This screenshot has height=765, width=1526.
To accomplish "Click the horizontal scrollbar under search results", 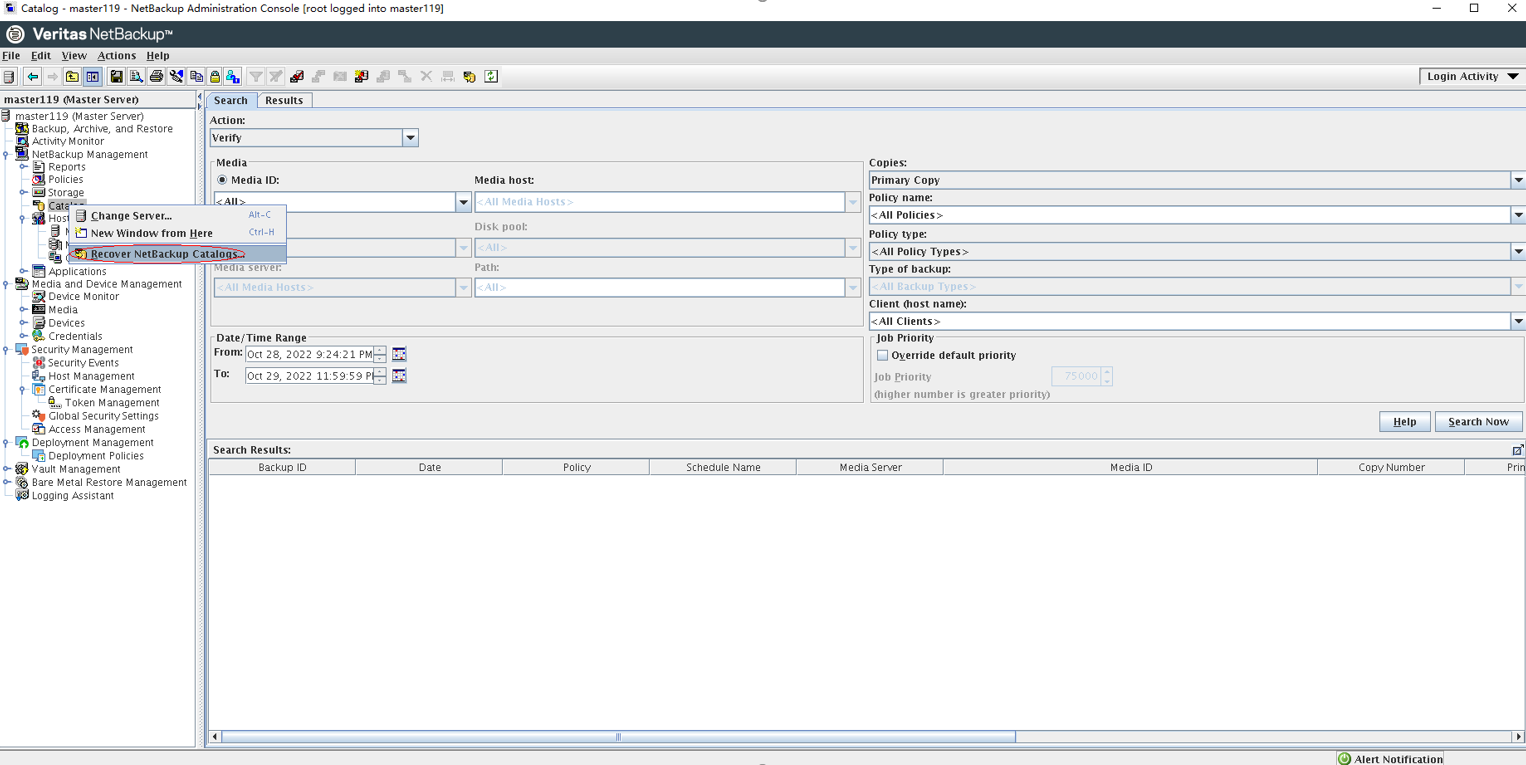I will tap(618, 737).
